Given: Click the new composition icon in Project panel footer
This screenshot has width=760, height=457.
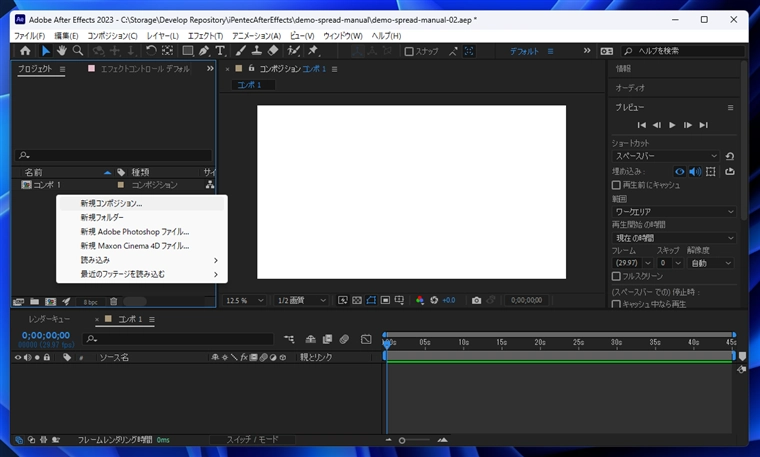Looking at the screenshot, I should click(50, 301).
